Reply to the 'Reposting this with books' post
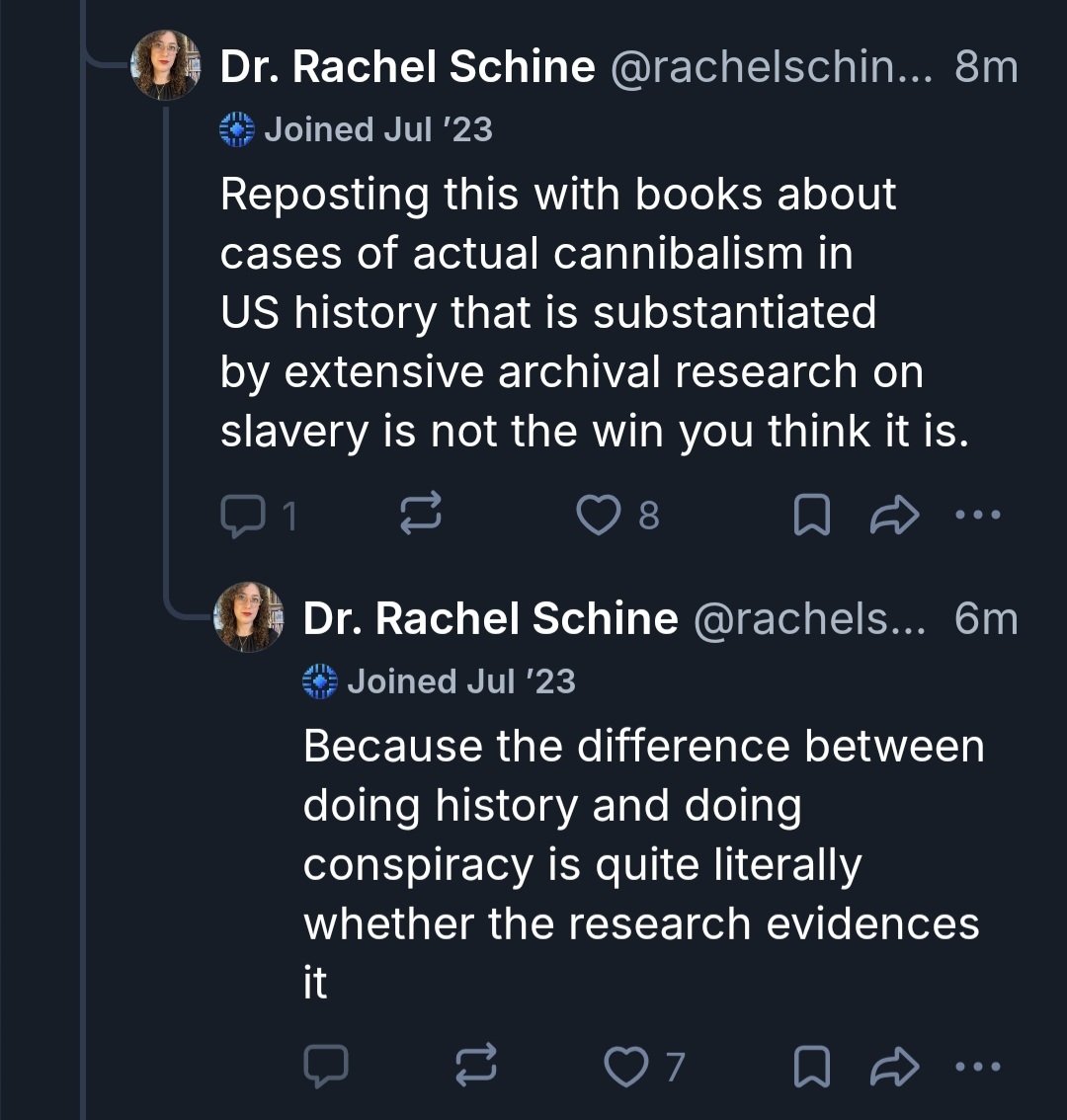This screenshot has width=1067, height=1120. coord(239,516)
